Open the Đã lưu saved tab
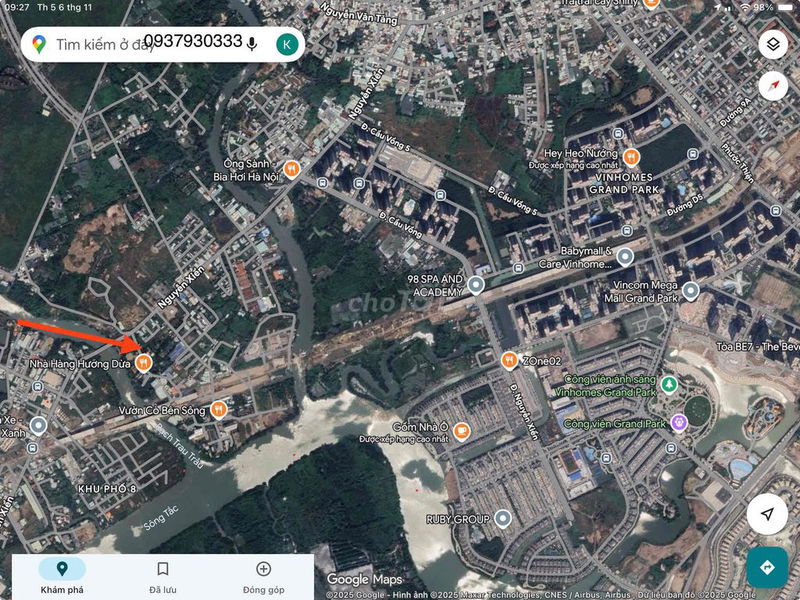This screenshot has width=800, height=600. [162, 576]
